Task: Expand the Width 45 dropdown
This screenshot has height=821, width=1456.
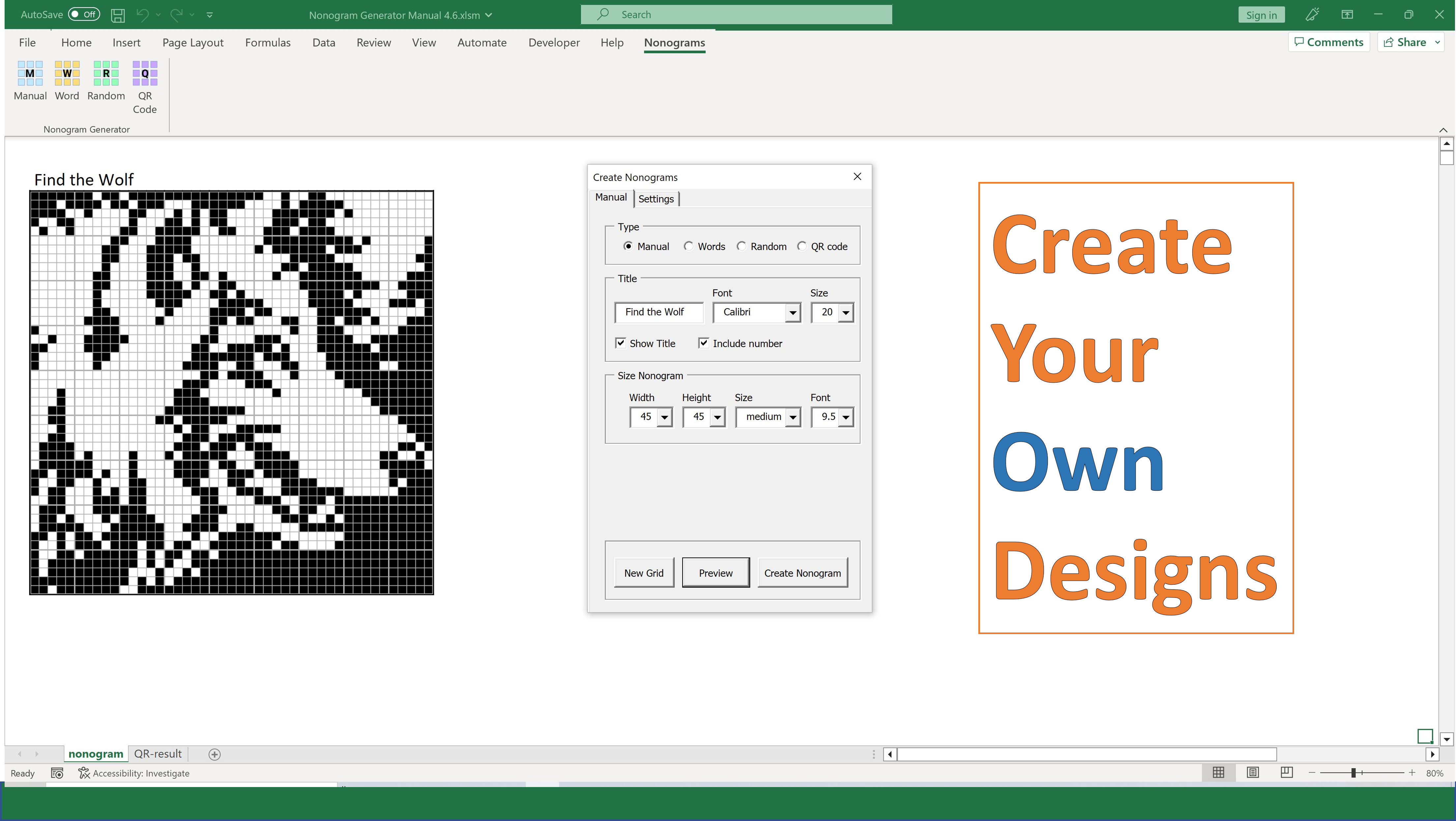Action: 665,418
